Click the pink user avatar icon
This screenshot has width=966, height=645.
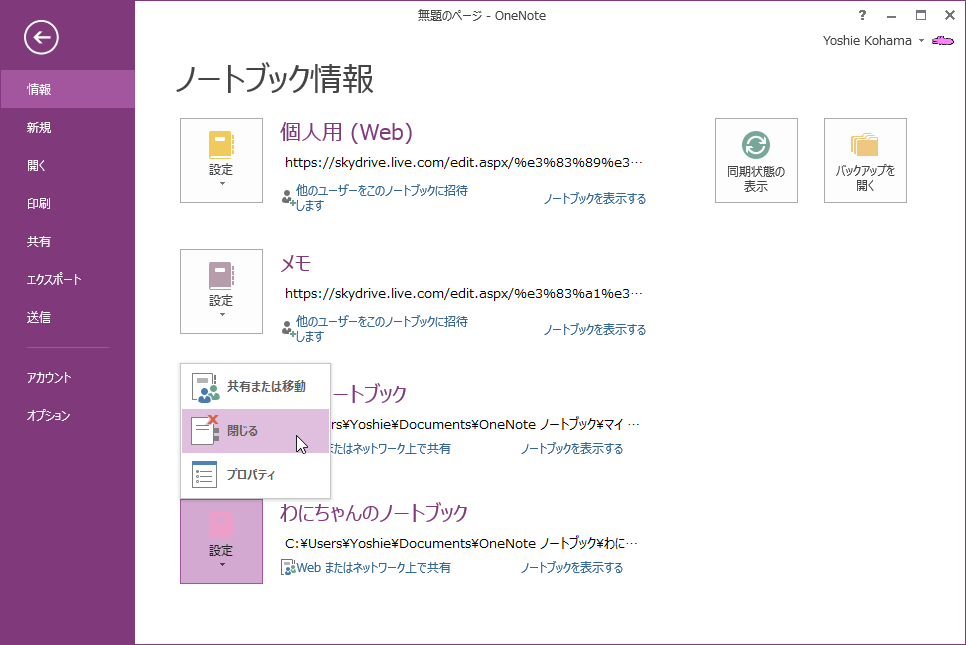pos(942,41)
